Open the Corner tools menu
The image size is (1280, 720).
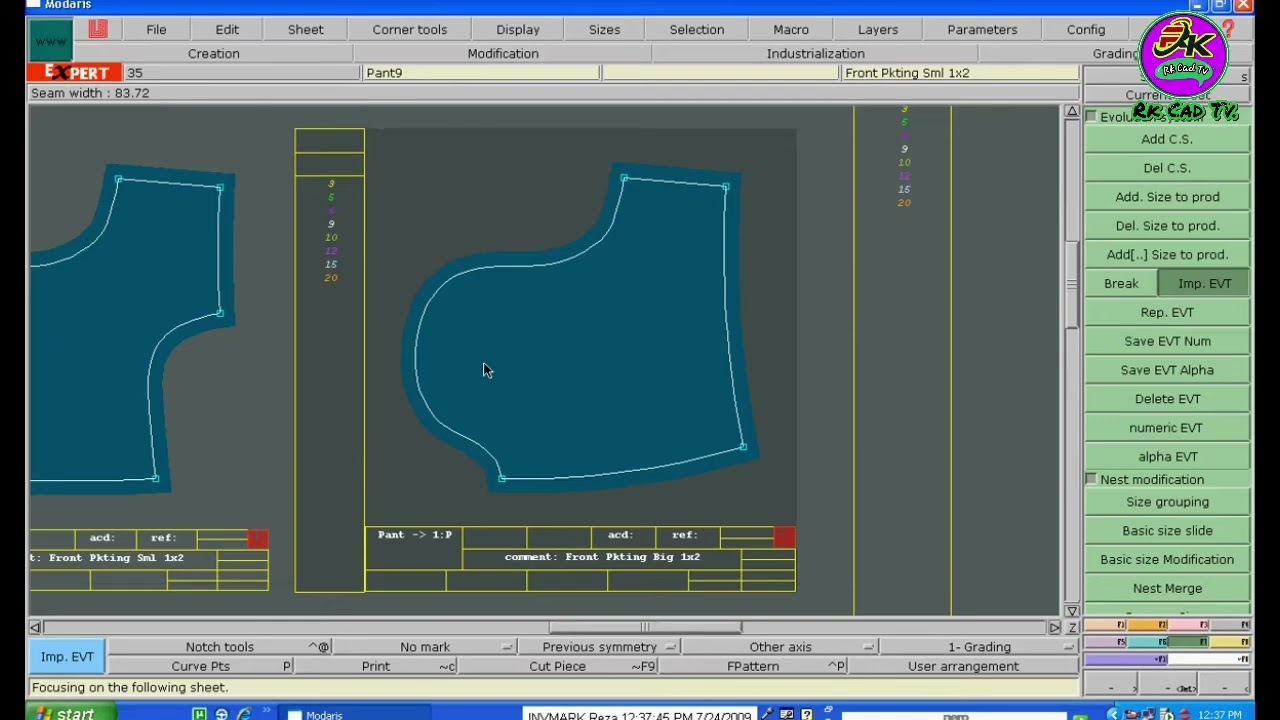(x=410, y=30)
